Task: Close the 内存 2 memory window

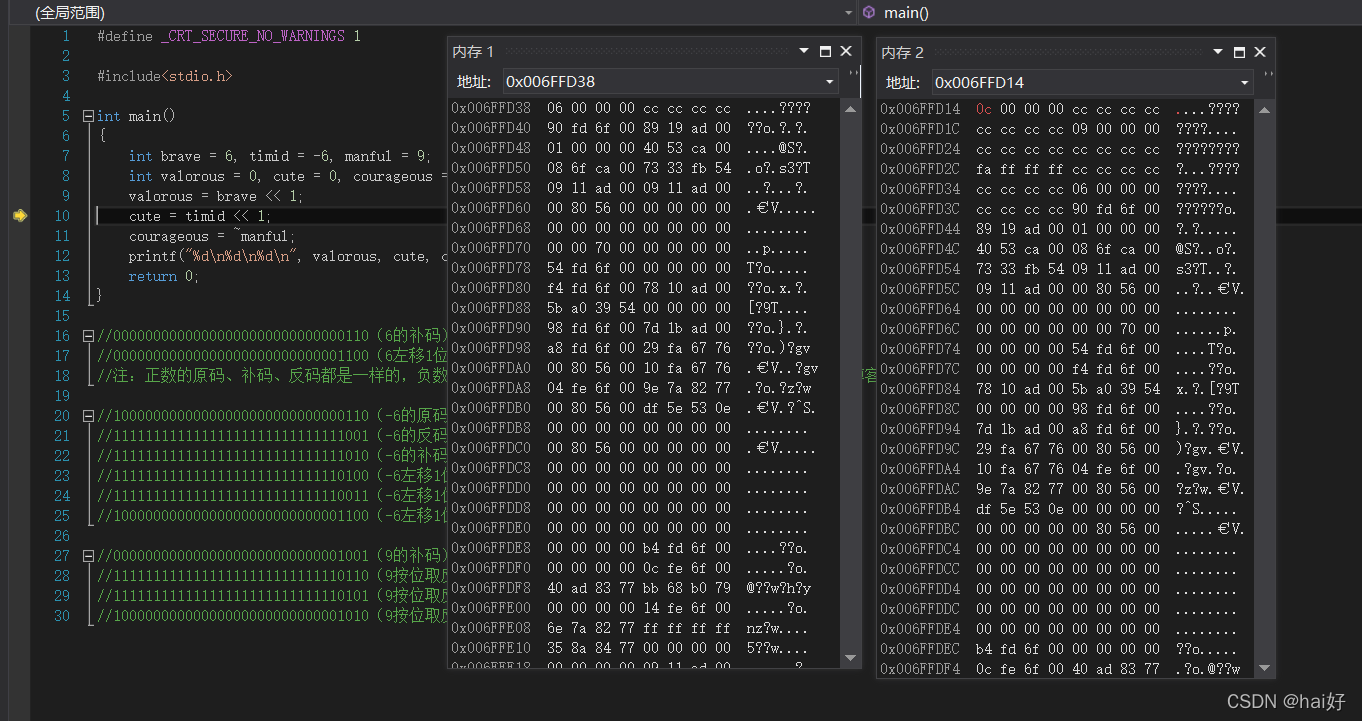Action: pos(1260,52)
